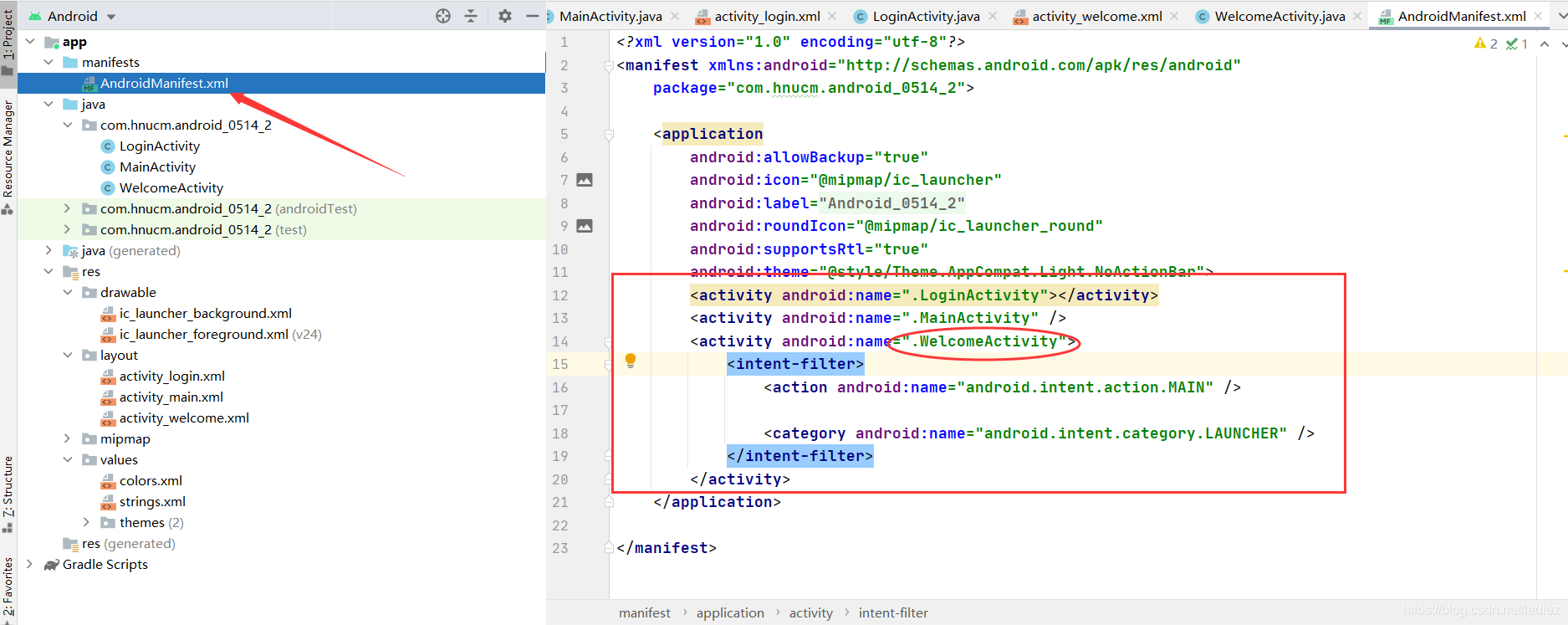Collapse the app module node

(x=30, y=41)
